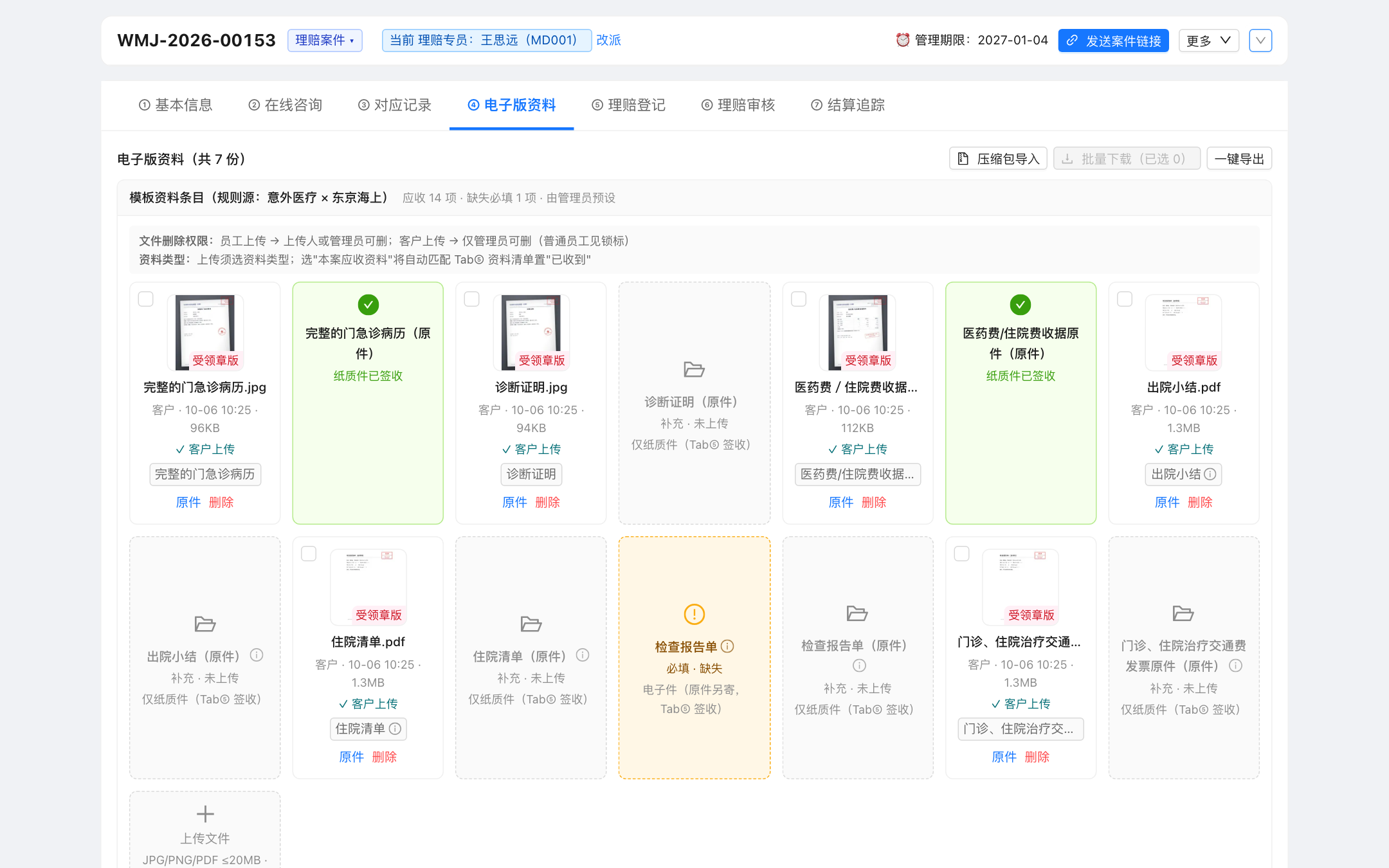Screen dimensions: 1389x868
Task: Click 压缩包导入 button
Action: [x=998, y=158]
